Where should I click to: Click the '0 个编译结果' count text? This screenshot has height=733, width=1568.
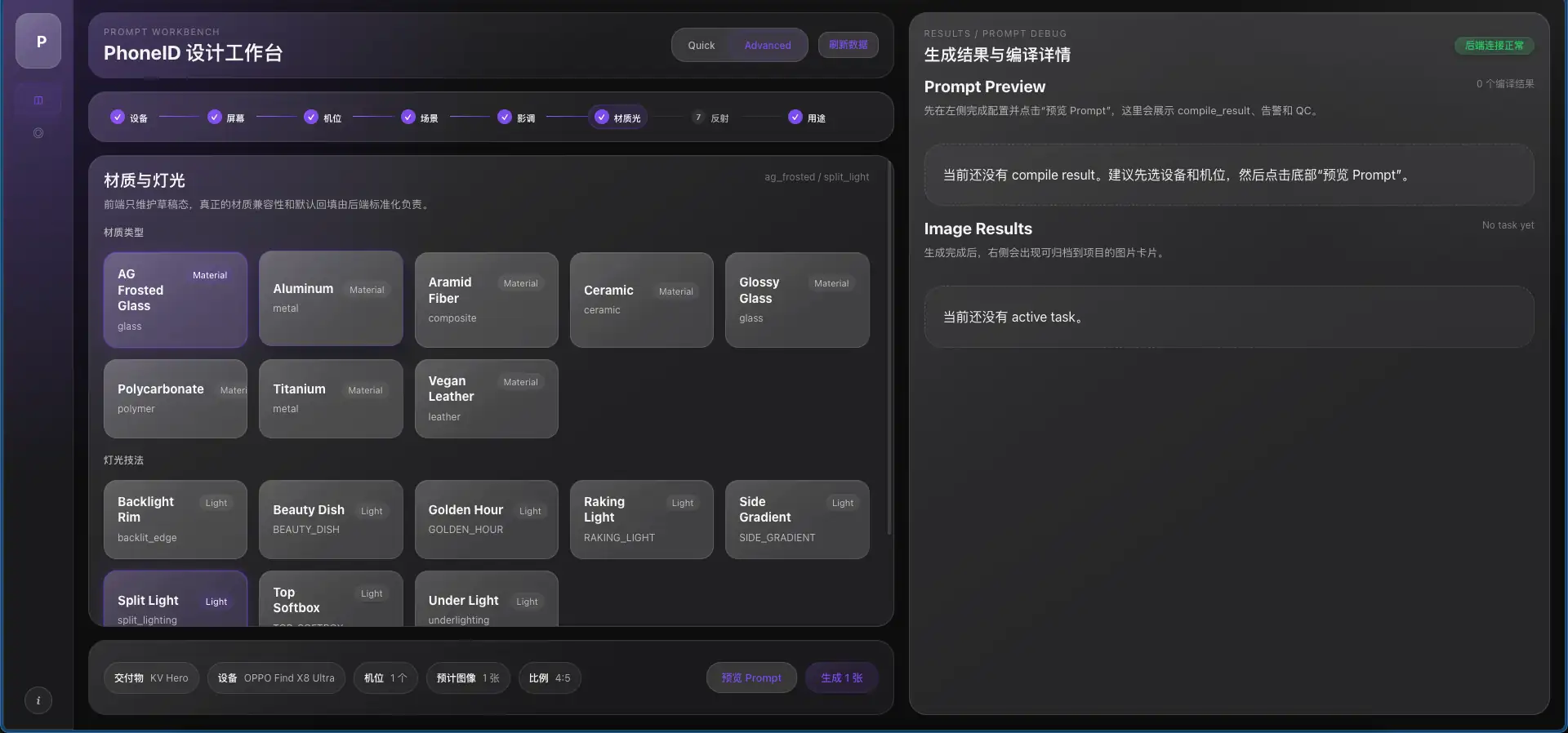pos(1505,84)
